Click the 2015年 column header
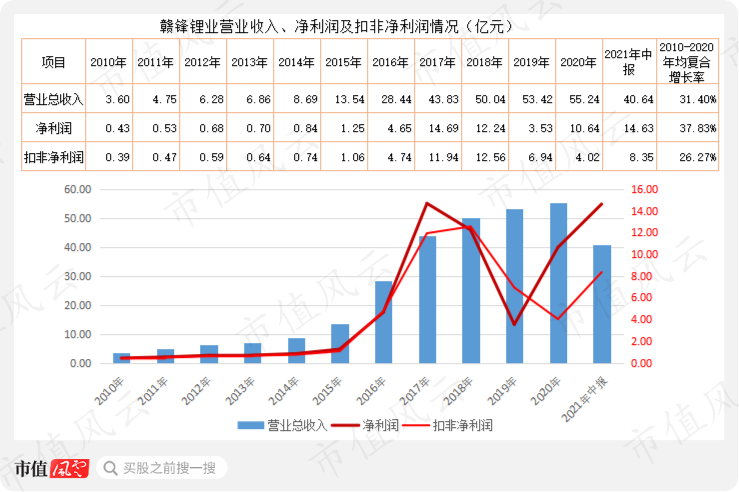739x492 pixels. click(344, 62)
